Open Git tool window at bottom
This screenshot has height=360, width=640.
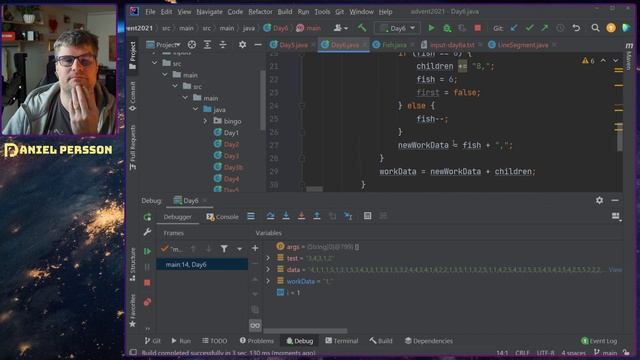tap(152, 341)
